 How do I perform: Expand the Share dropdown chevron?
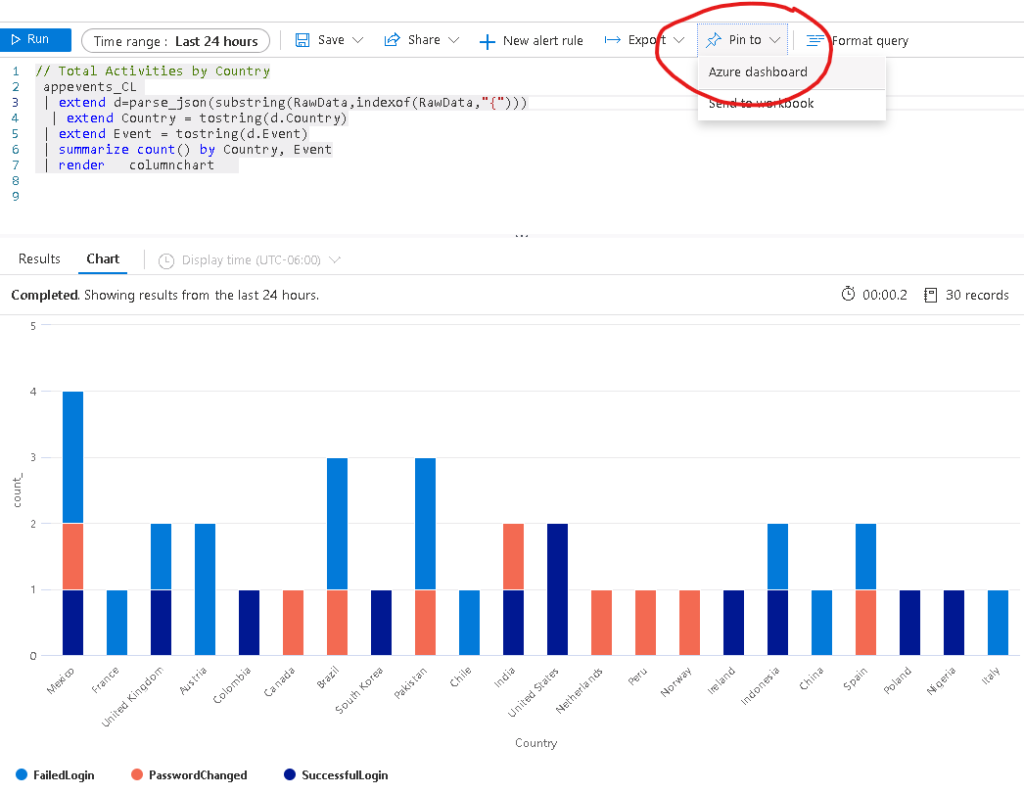pyautogui.click(x=454, y=41)
